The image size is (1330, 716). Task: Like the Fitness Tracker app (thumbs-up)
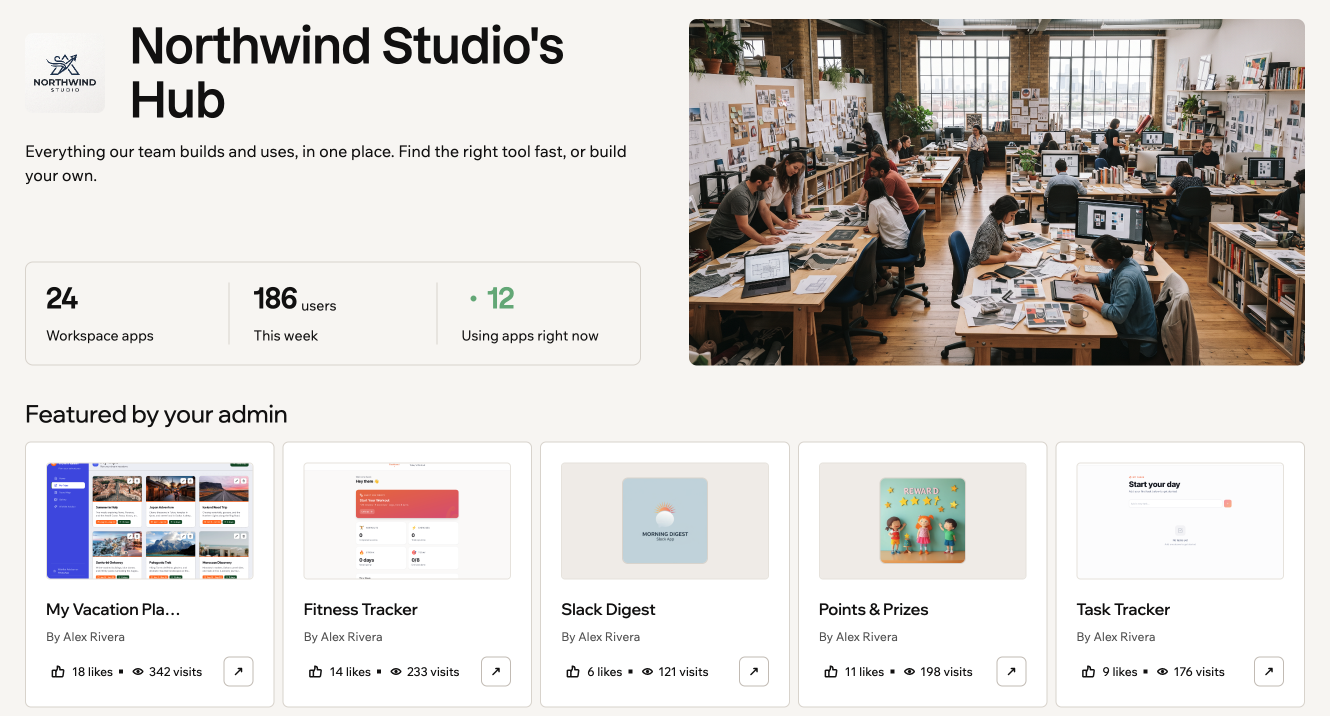pos(316,672)
